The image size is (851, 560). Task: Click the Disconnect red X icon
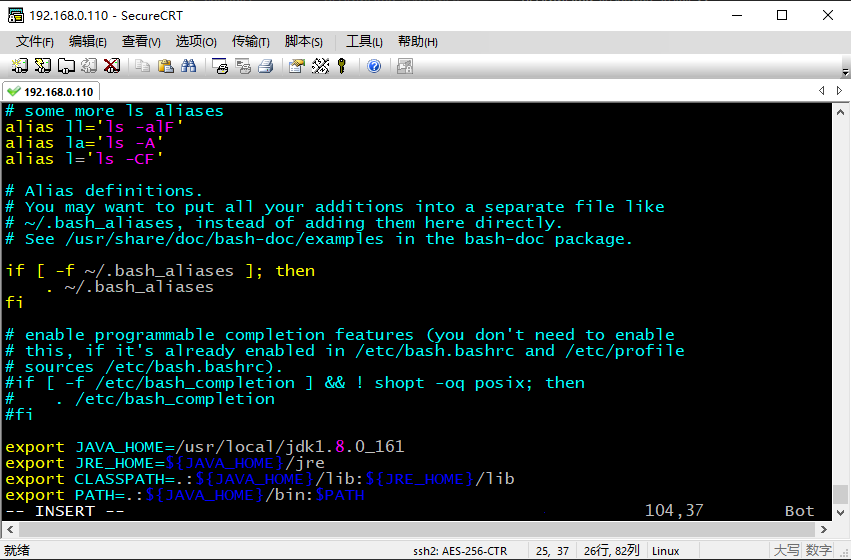point(112,66)
